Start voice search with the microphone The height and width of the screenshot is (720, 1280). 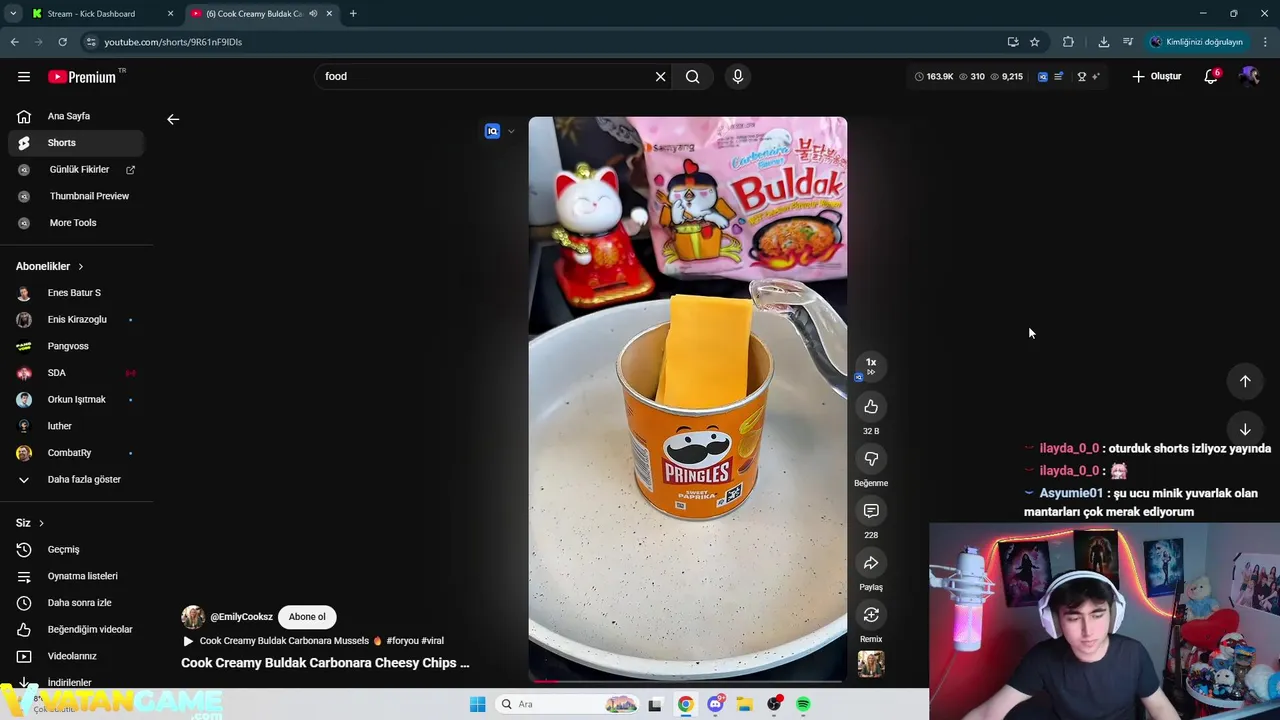[738, 77]
